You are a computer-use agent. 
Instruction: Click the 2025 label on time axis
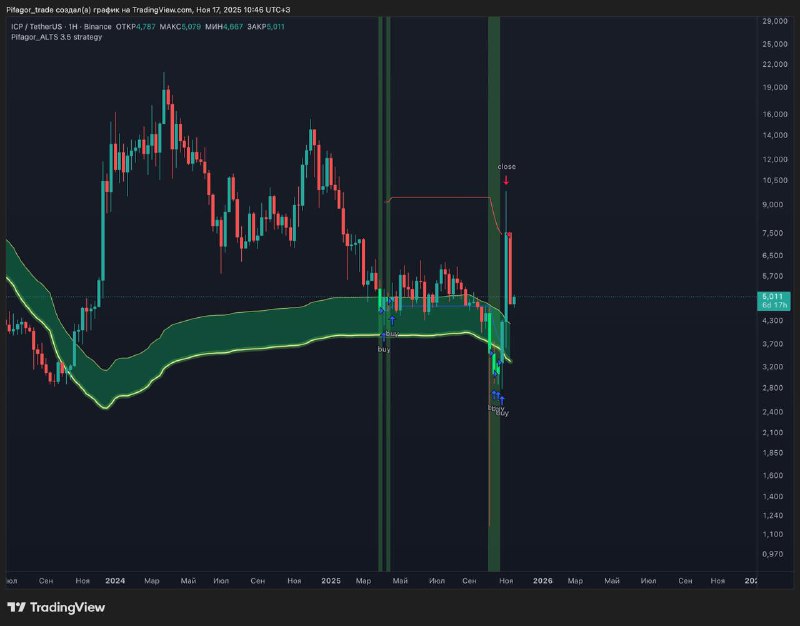click(332, 580)
